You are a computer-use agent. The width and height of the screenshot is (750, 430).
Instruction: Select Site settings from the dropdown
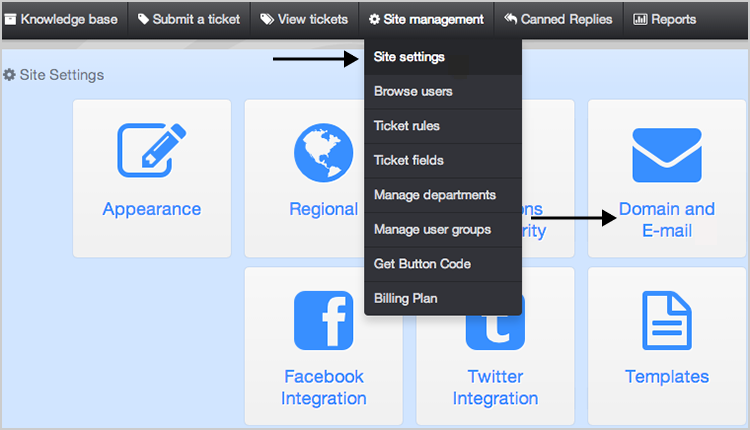(x=409, y=57)
